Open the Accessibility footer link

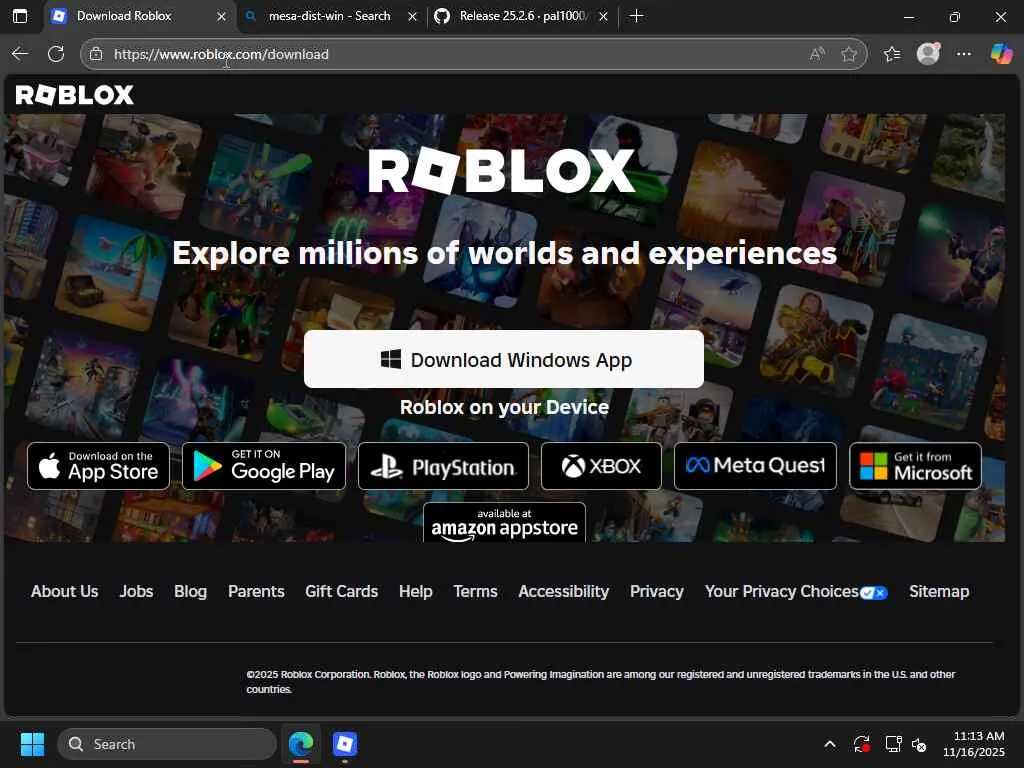coord(564,592)
